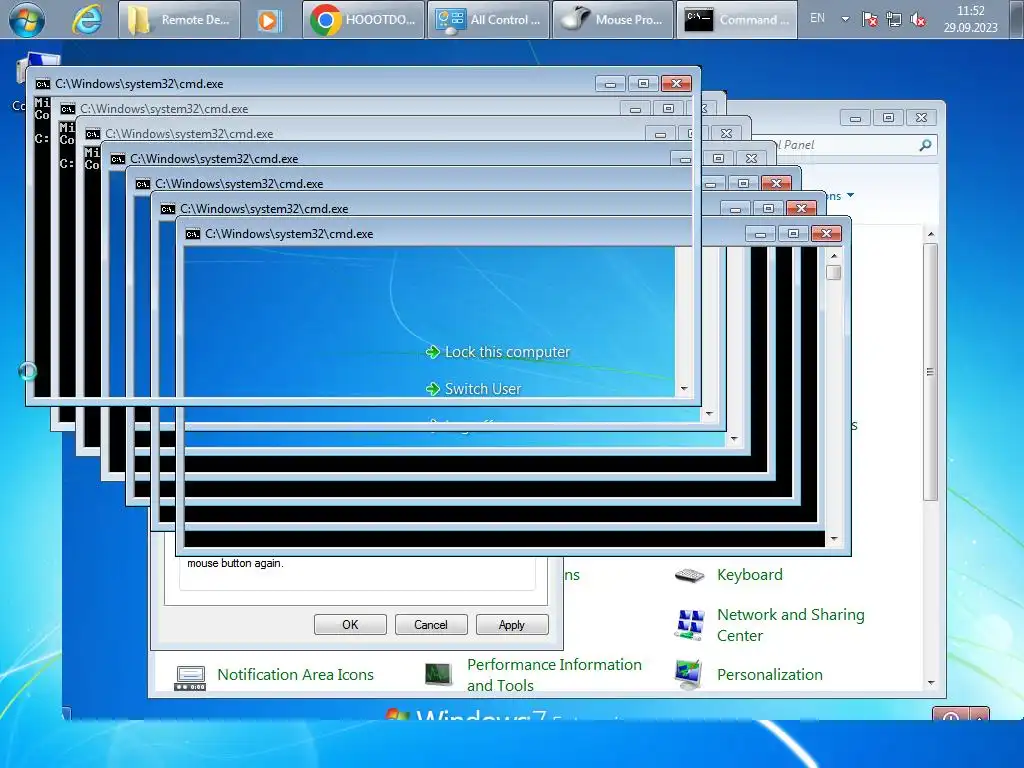This screenshot has height=768, width=1024.
Task: Show hidden tray icons arrow
Action: pyautogui.click(x=845, y=19)
